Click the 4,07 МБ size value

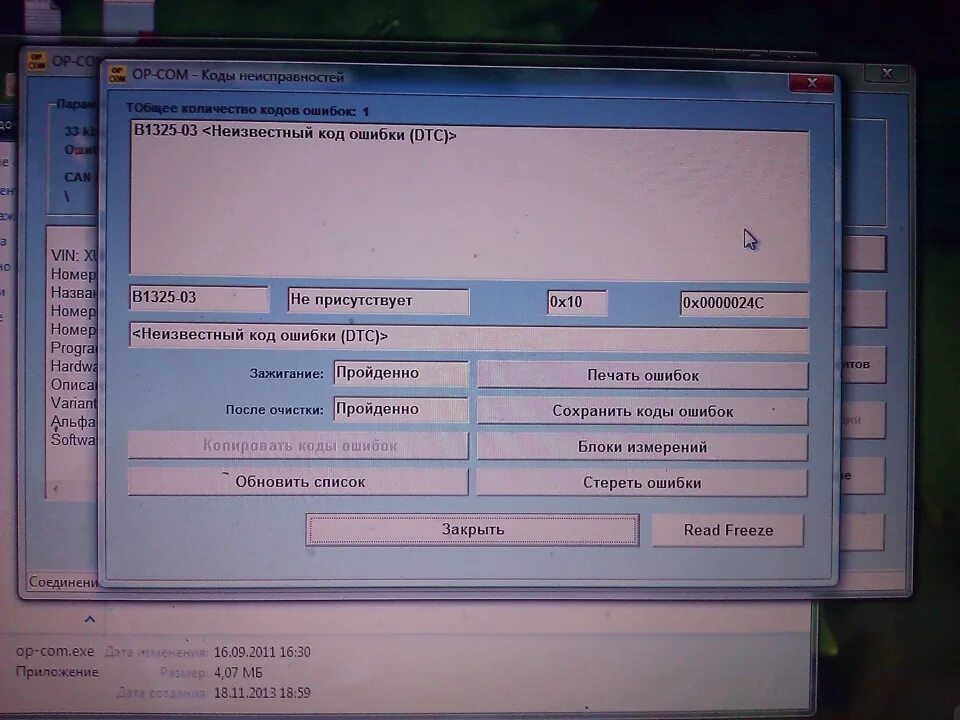[x=238, y=673]
